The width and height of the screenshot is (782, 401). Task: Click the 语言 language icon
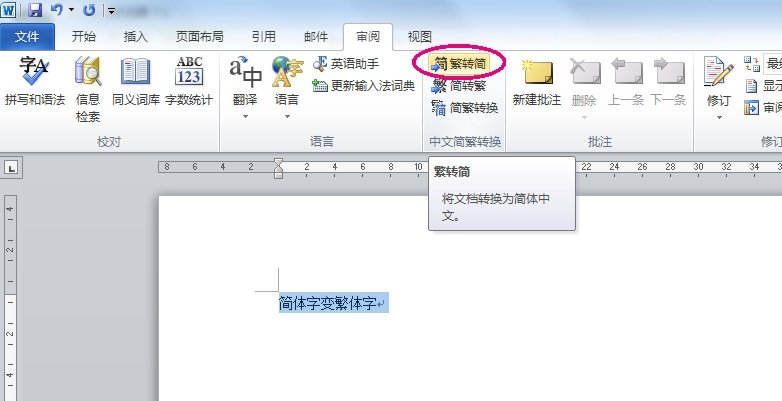click(287, 72)
